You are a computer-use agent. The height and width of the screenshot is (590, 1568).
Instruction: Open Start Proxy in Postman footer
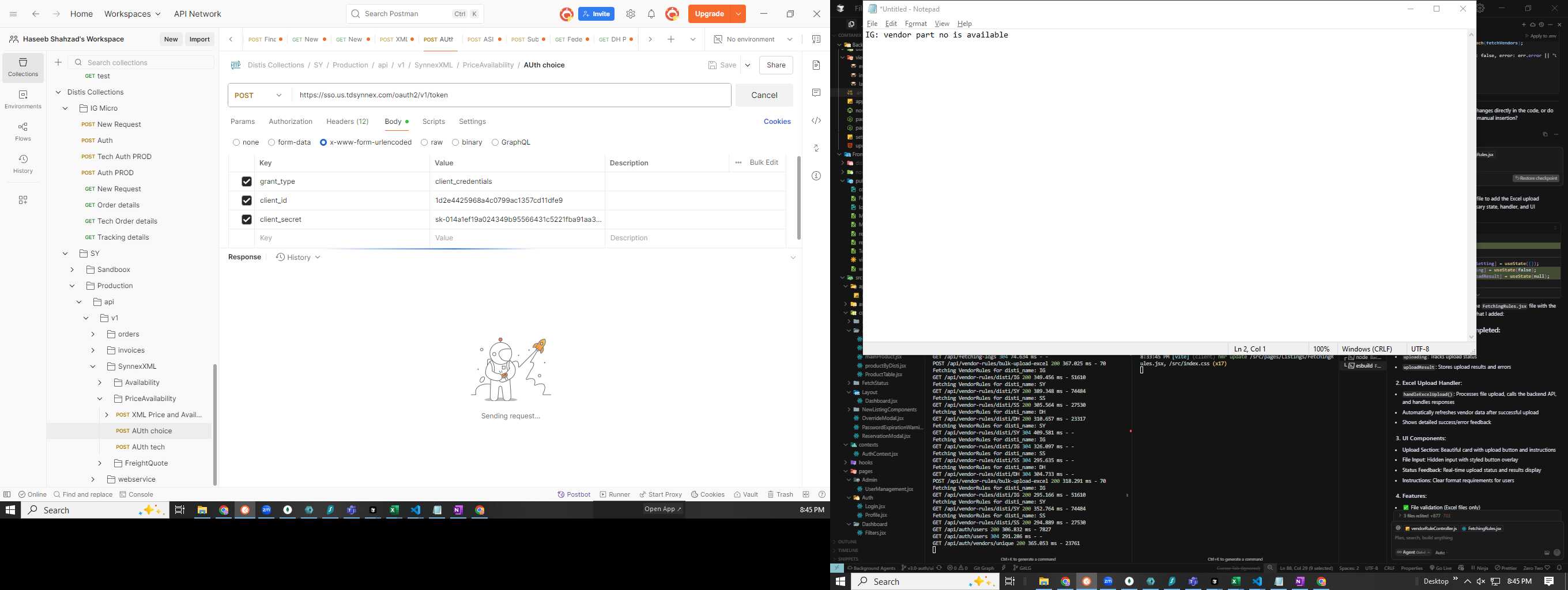point(661,494)
